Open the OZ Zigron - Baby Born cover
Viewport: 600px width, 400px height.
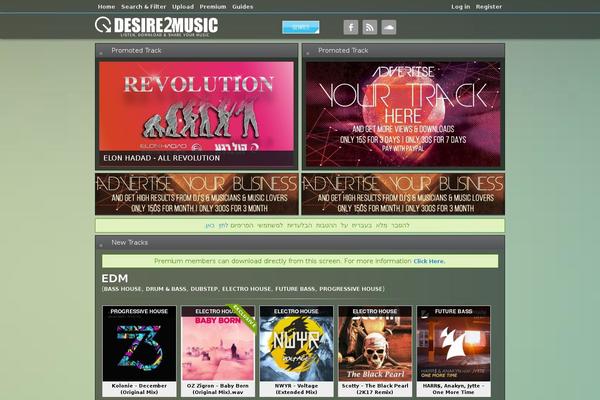coord(218,343)
